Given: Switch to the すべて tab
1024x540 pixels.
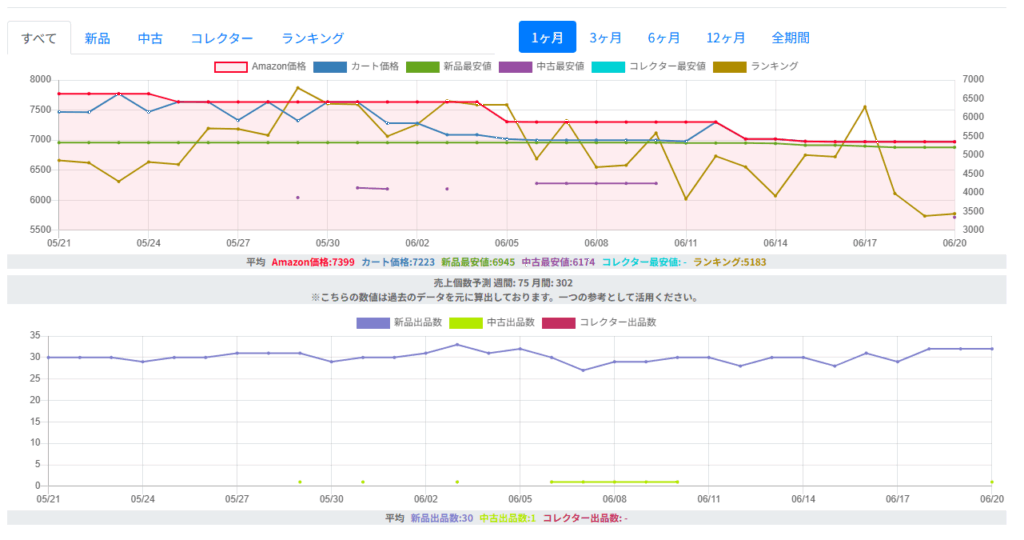Looking at the screenshot, I should tap(39, 38).
